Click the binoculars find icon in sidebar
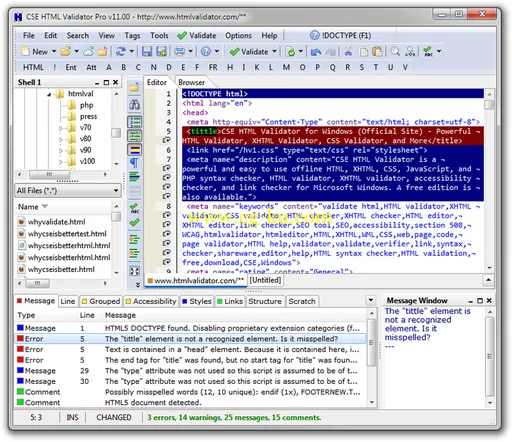Viewport: 512px width, 442px height. 134,105
